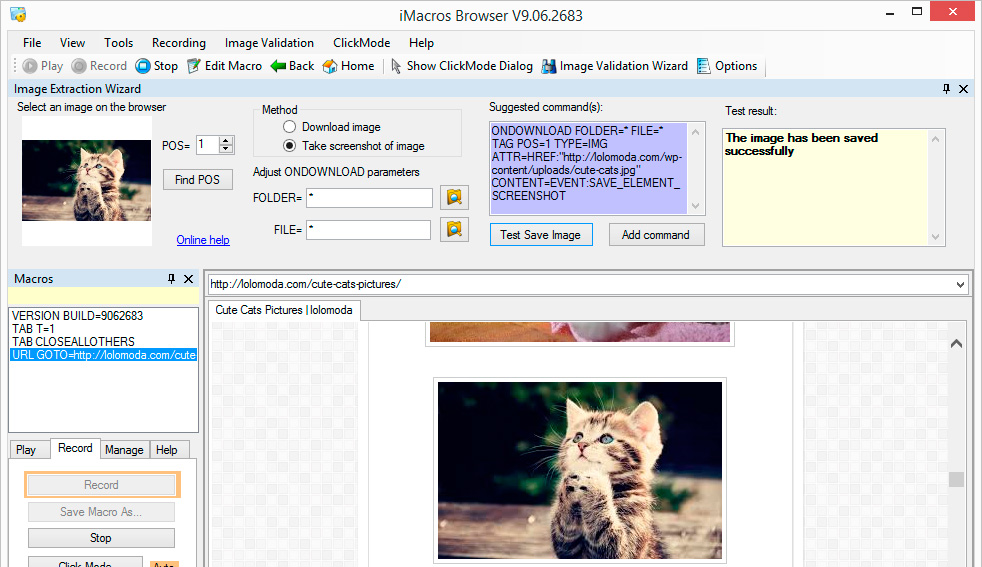Click the Stop toolbar icon
The image size is (982, 567).
coord(143,66)
